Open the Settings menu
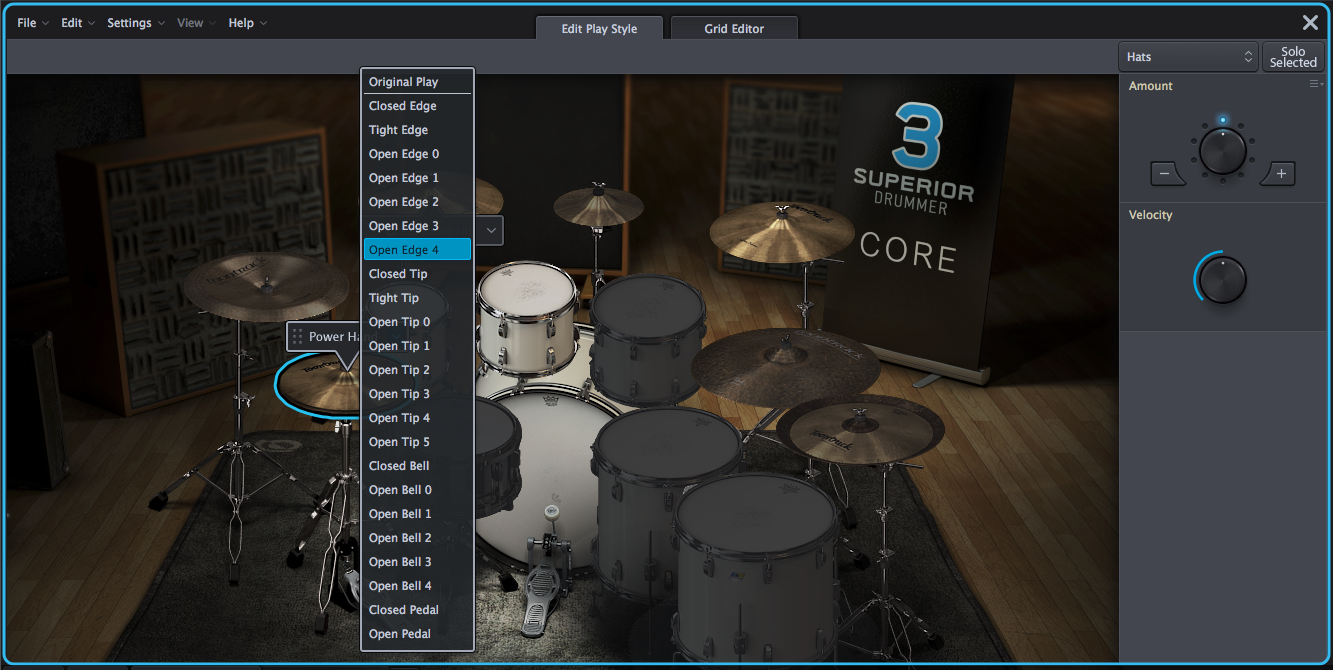The width and height of the screenshot is (1333, 670). tap(130, 22)
